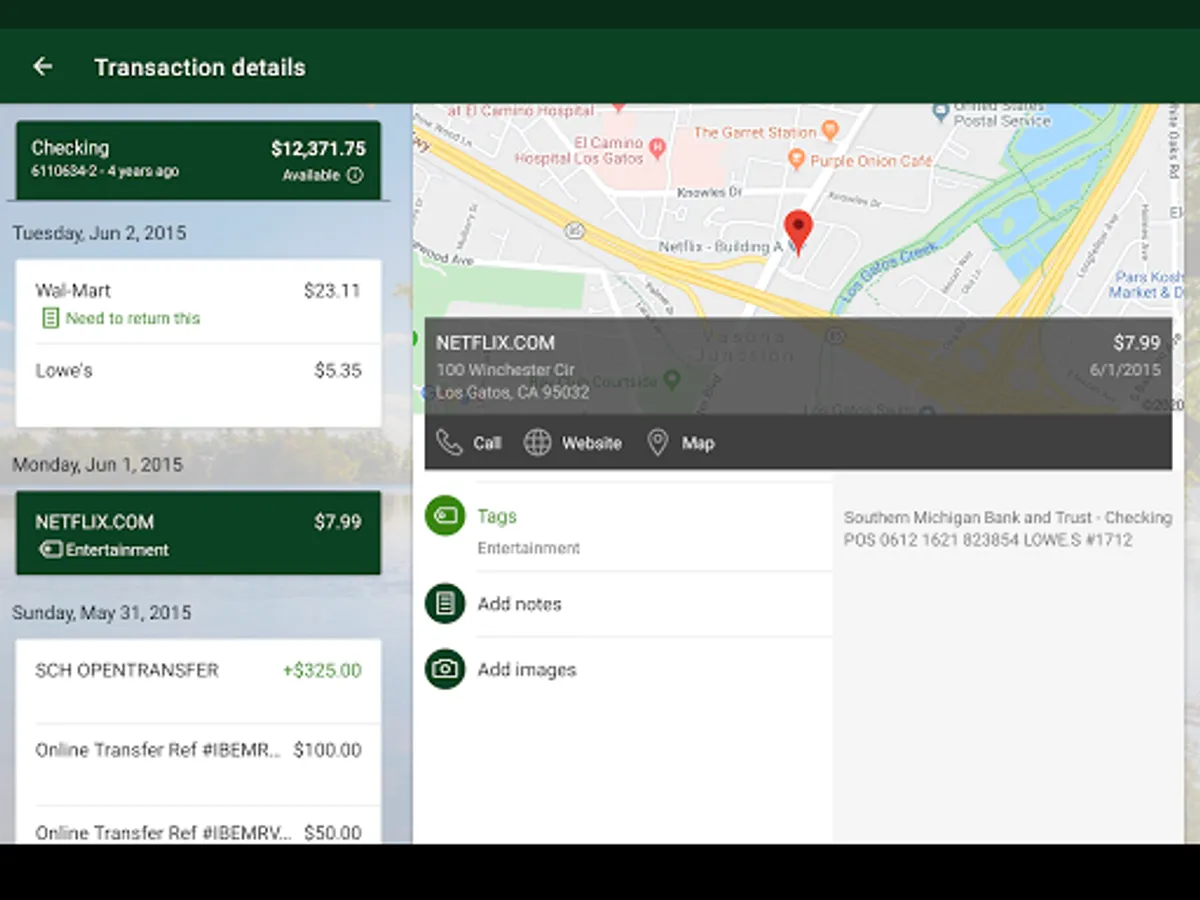Click the 'Transaction details' title
The image size is (1200, 900).
pyautogui.click(x=200, y=67)
